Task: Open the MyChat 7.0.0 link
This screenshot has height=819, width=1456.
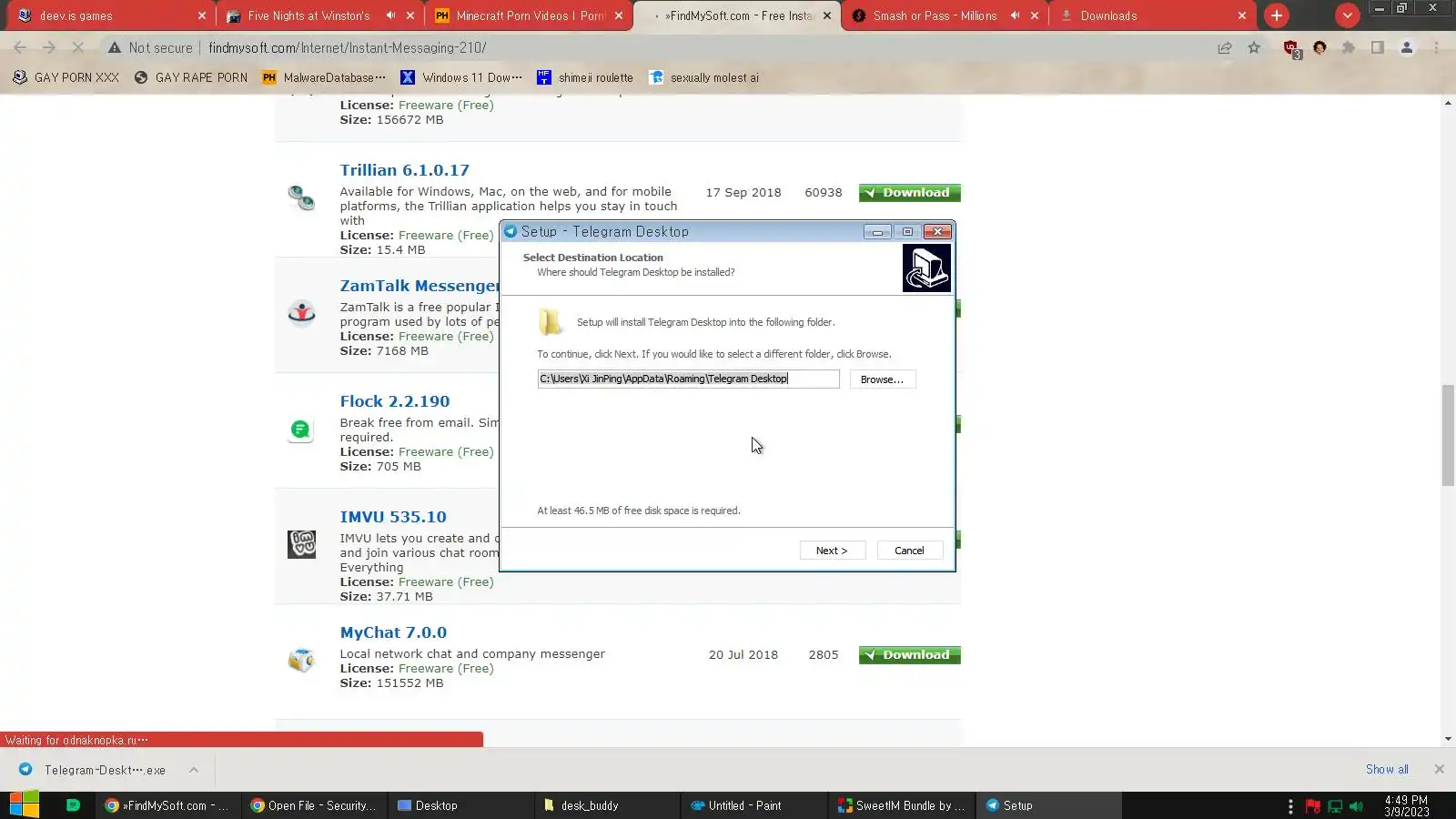Action: click(x=393, y=632)
